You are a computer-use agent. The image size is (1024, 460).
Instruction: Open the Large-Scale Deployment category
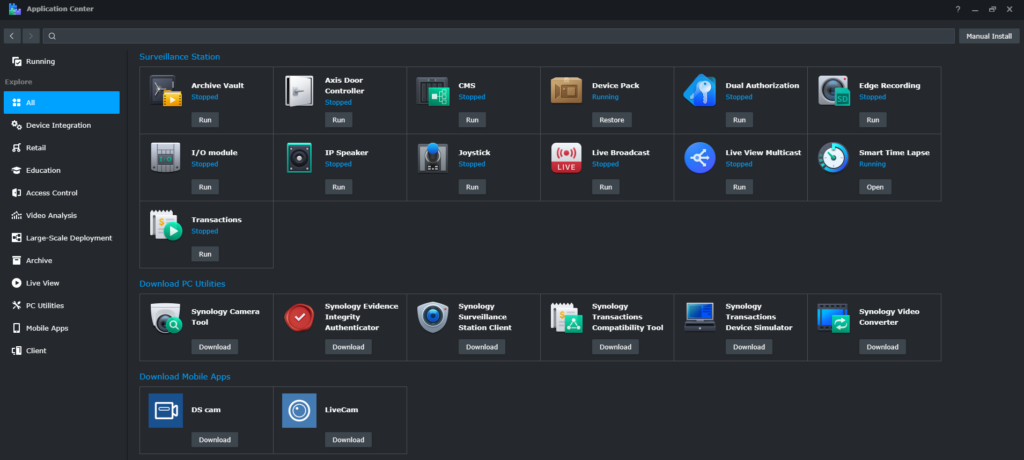[x=61, y=238]
